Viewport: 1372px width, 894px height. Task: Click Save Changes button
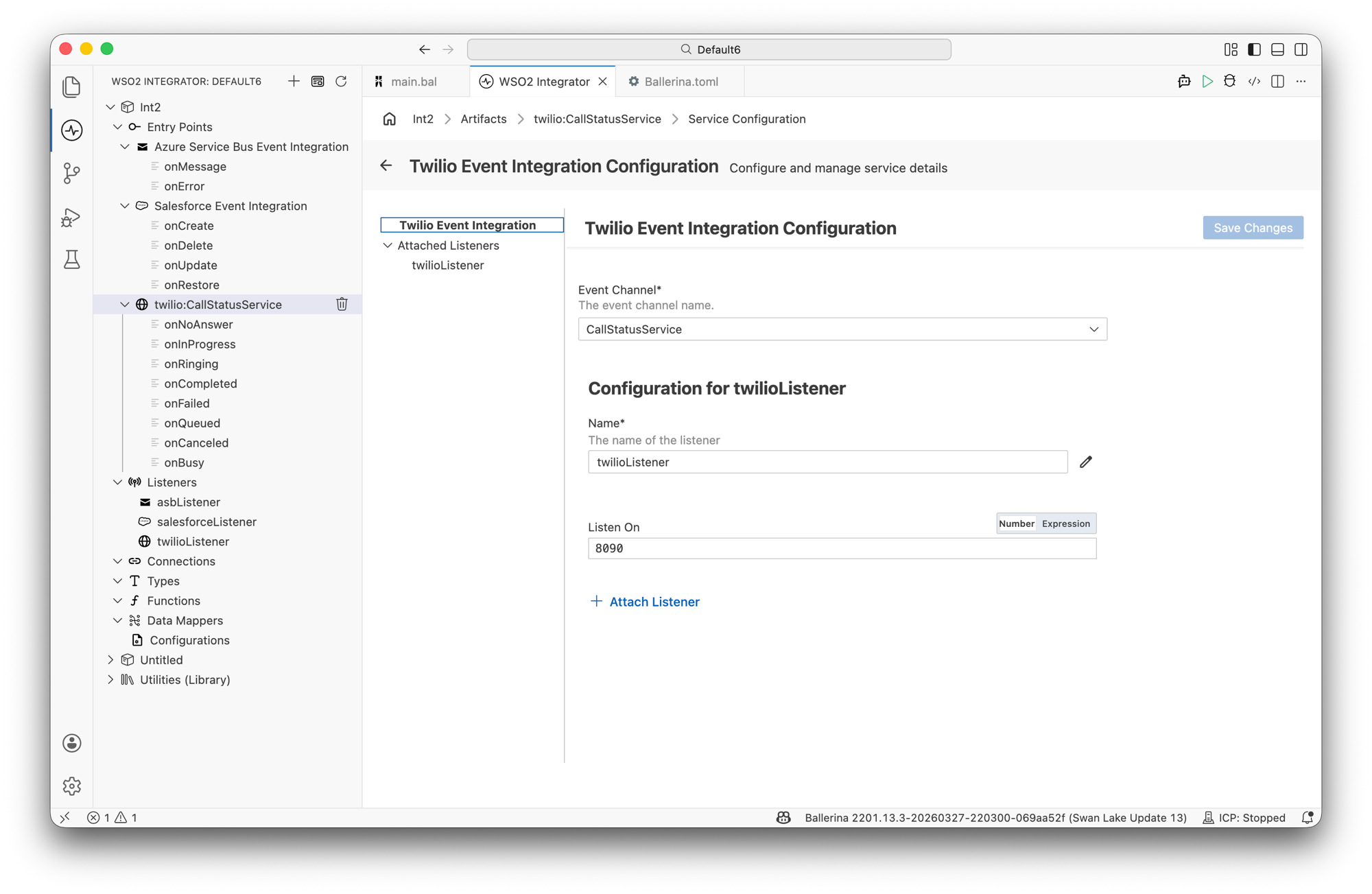point(1253,228)
